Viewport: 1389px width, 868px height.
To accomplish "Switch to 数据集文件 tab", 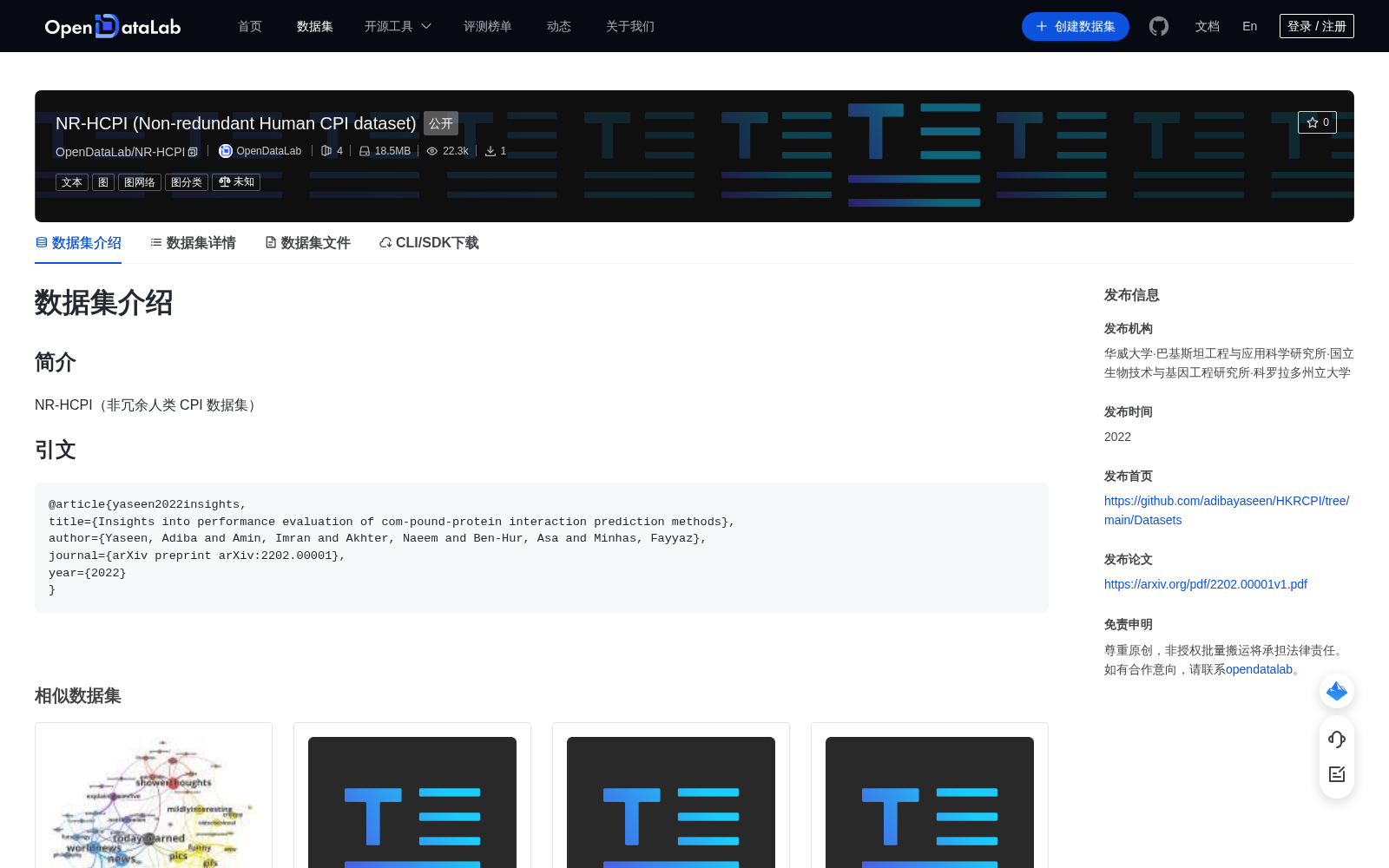I will pos(307,243).
